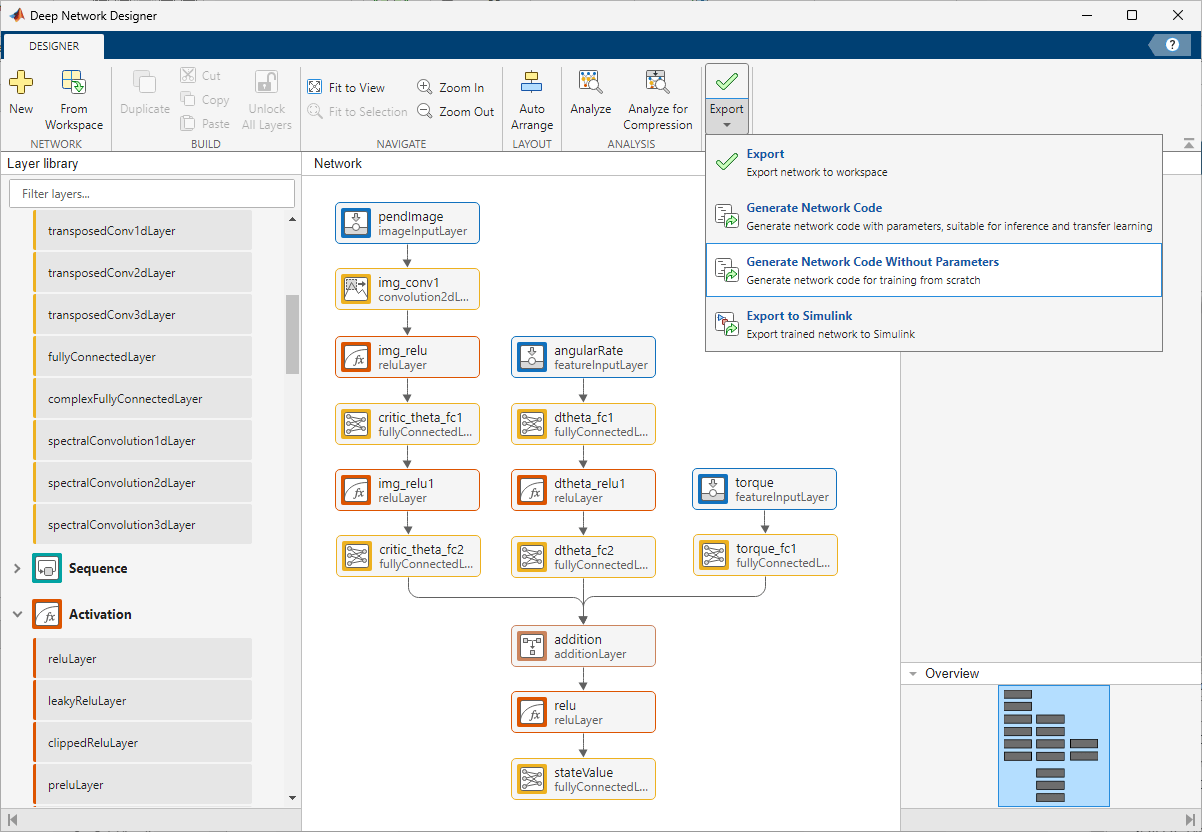Select the critic_theta_fc1 layer node
The image size is (1202, 832).
407,424
